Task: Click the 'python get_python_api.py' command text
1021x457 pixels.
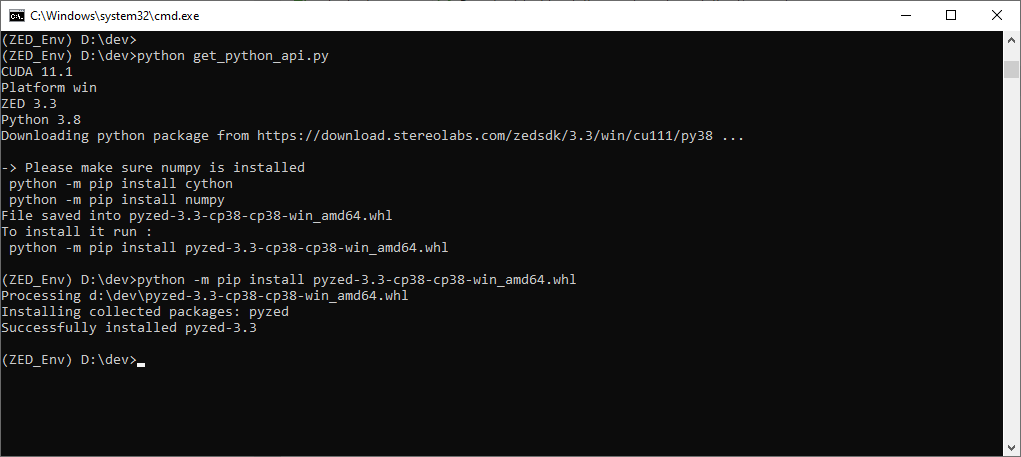Action: pyautogui.click(x=232, y=56)
